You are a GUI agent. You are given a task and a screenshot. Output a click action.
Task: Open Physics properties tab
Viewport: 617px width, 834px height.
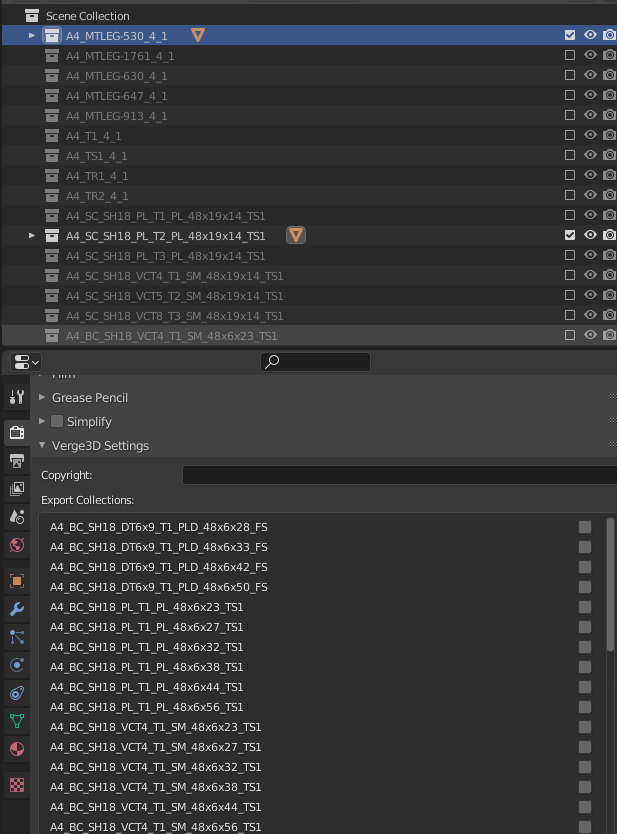click(17, 665)
